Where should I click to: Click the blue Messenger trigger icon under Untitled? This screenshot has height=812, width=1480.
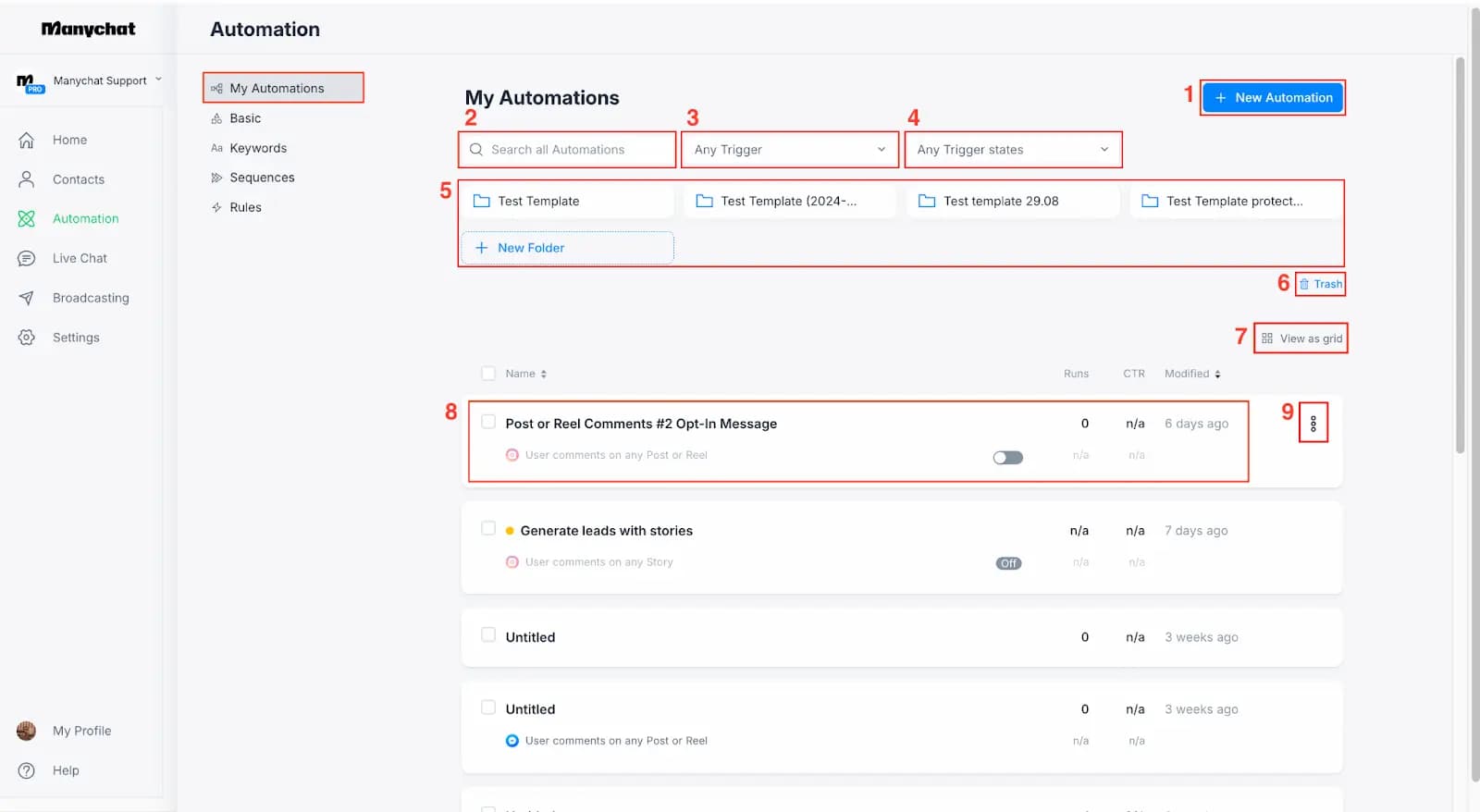512,741
